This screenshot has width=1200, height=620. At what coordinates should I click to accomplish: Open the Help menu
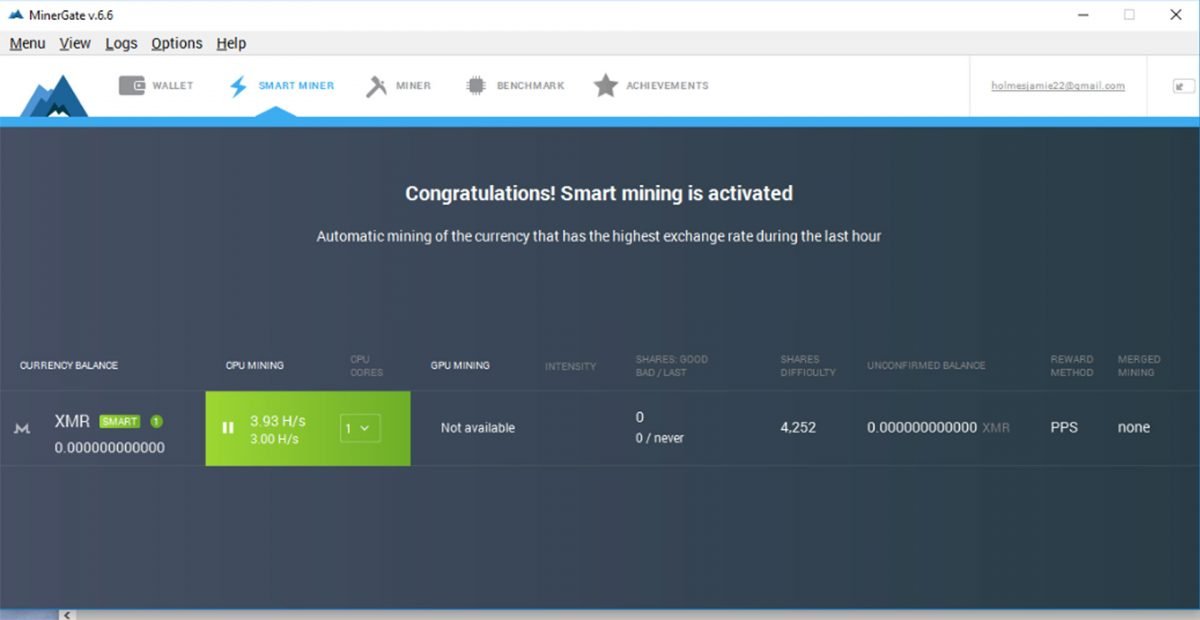pyautogui.click(x=231, y=43)
